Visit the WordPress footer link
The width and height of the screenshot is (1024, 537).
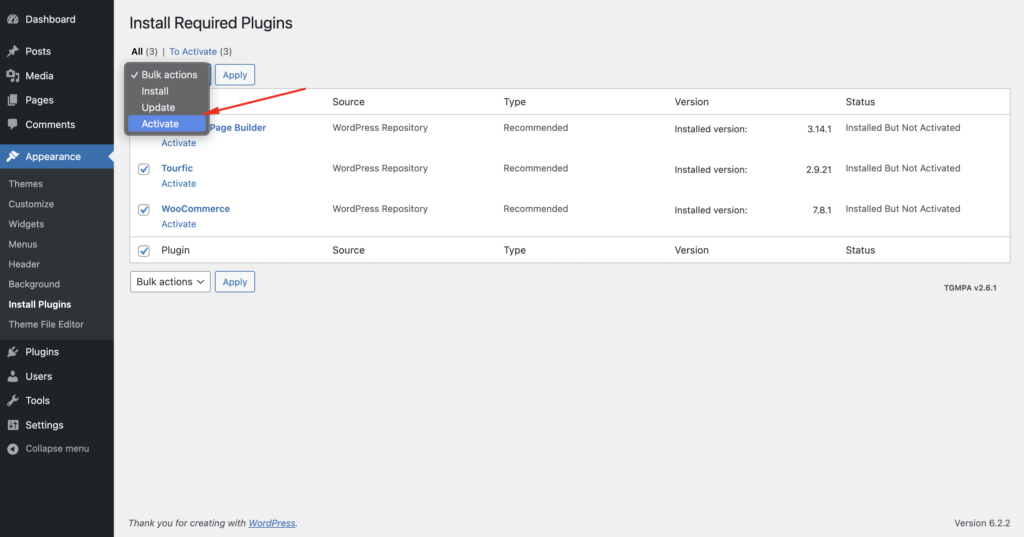click(272, 523)
